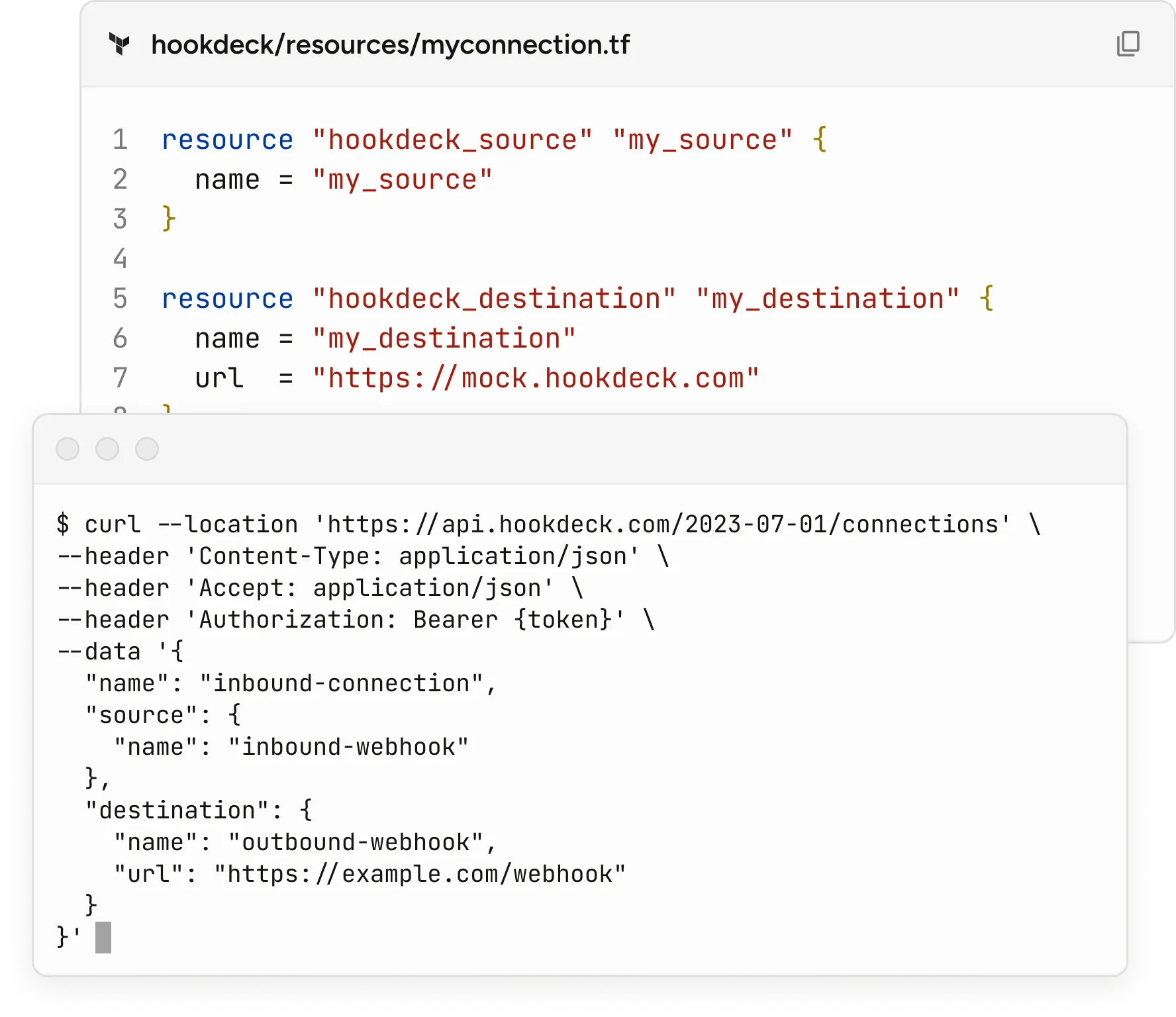Click the name = "my_destination" line
The image size is (1176, 1017).
point(385,338)
